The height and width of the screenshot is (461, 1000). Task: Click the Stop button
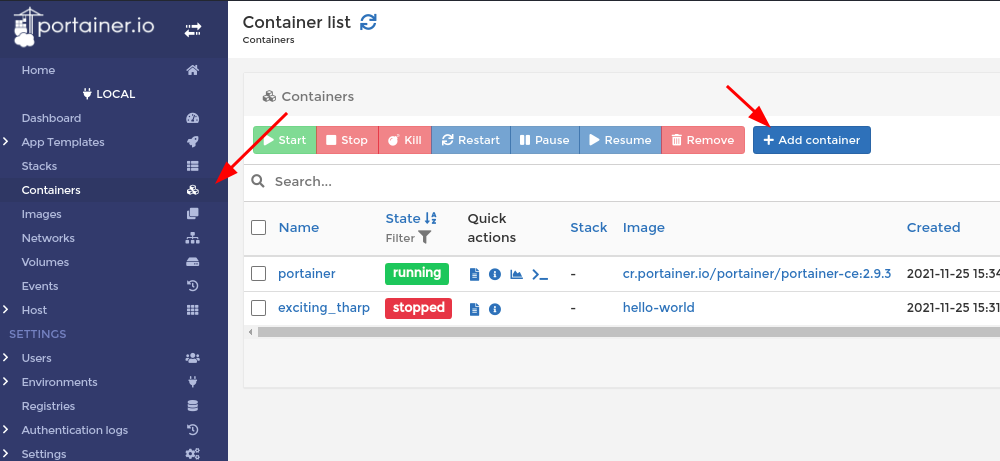click(347, 140)
